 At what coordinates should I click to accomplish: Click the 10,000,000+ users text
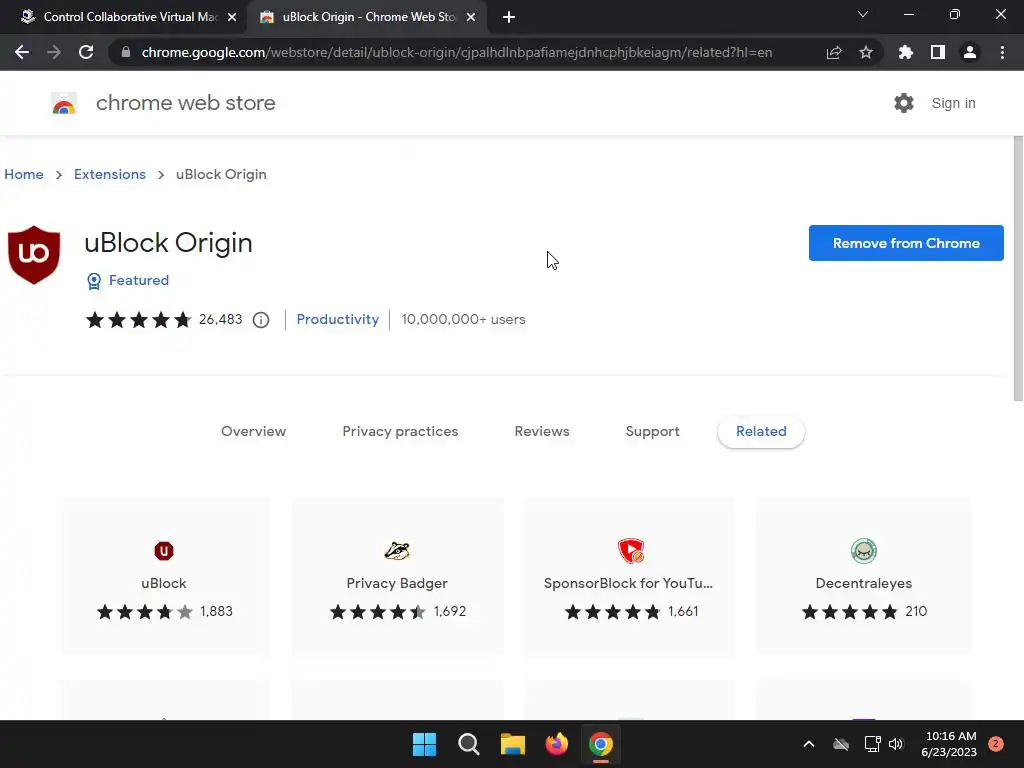(463, 319)
